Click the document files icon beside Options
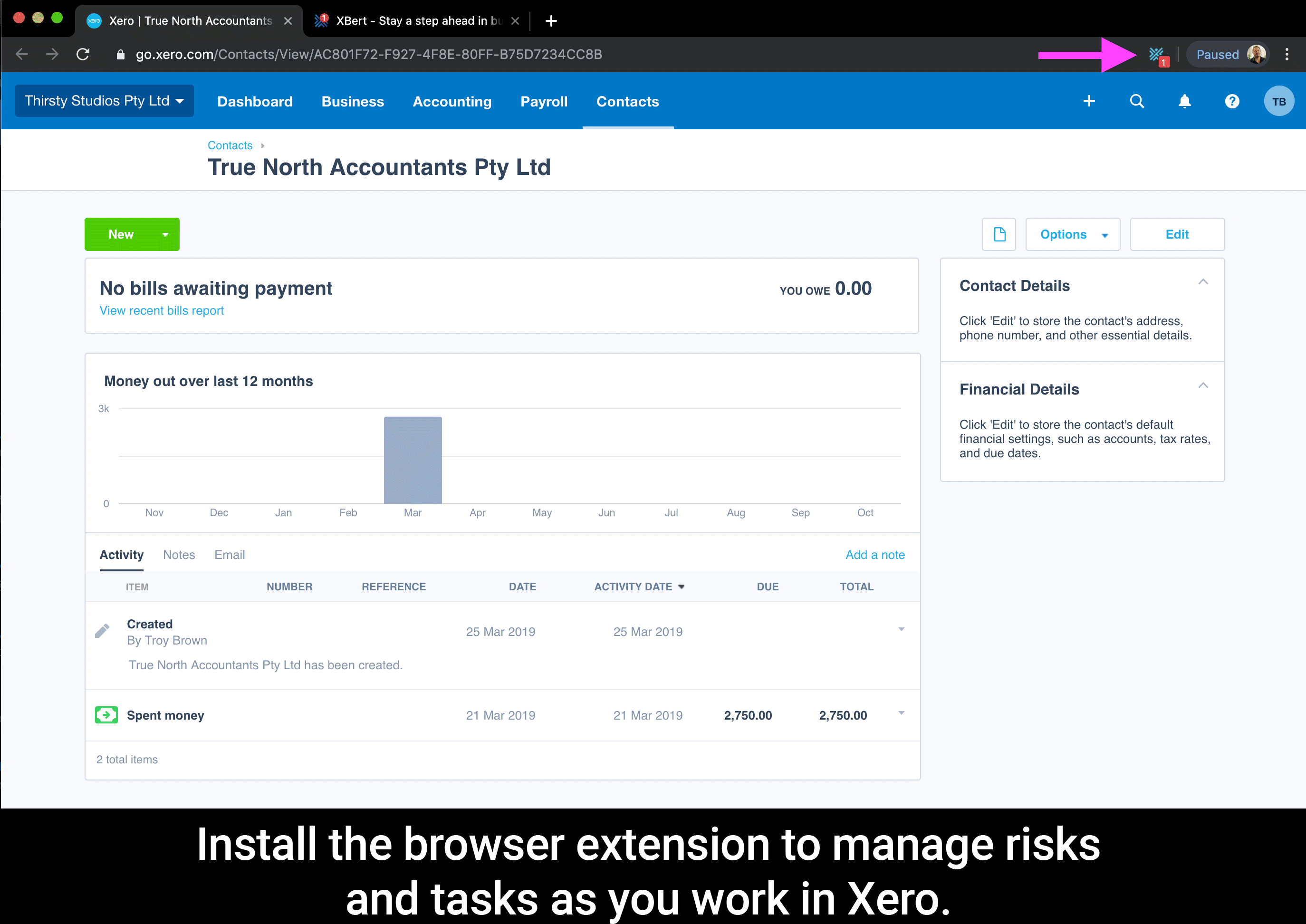This screenshot has height=924, width=1306. [999, 234]
